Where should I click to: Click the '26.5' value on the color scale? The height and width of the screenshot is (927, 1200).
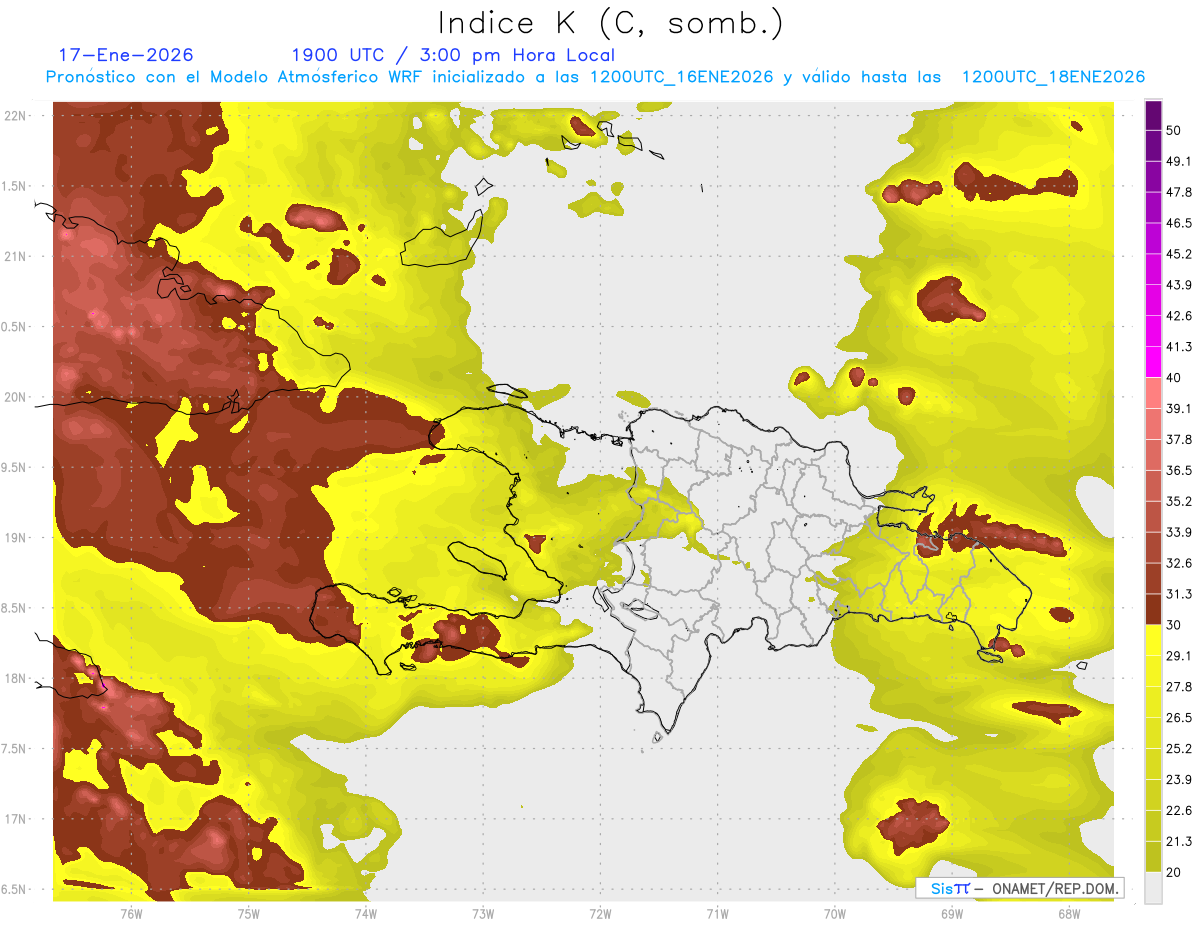[1179, 718]
